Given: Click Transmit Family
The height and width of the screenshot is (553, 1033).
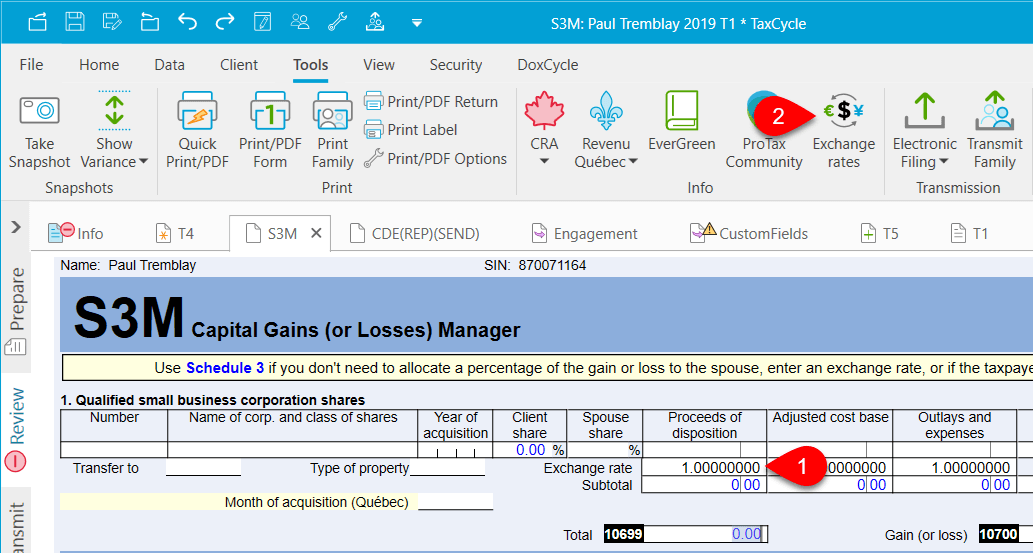Looking at the screenshot, I should (x=995, y=132).
